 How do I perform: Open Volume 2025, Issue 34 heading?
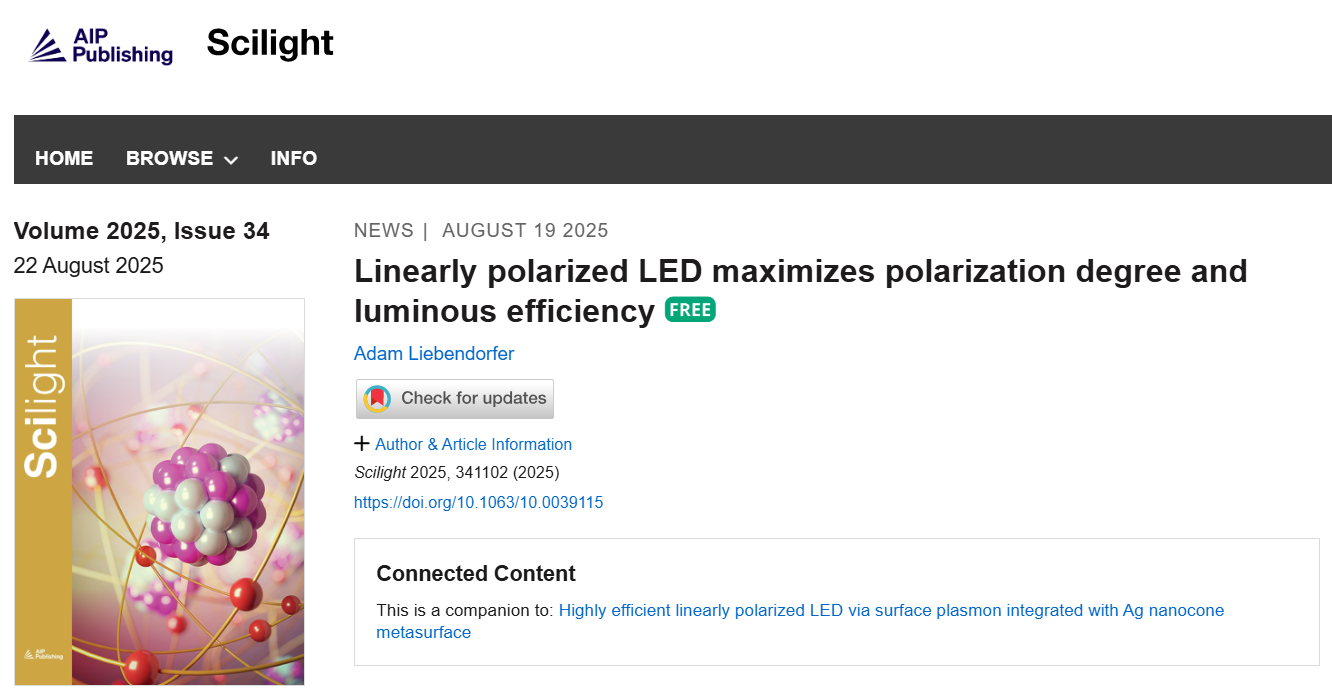tap(141, 231)
